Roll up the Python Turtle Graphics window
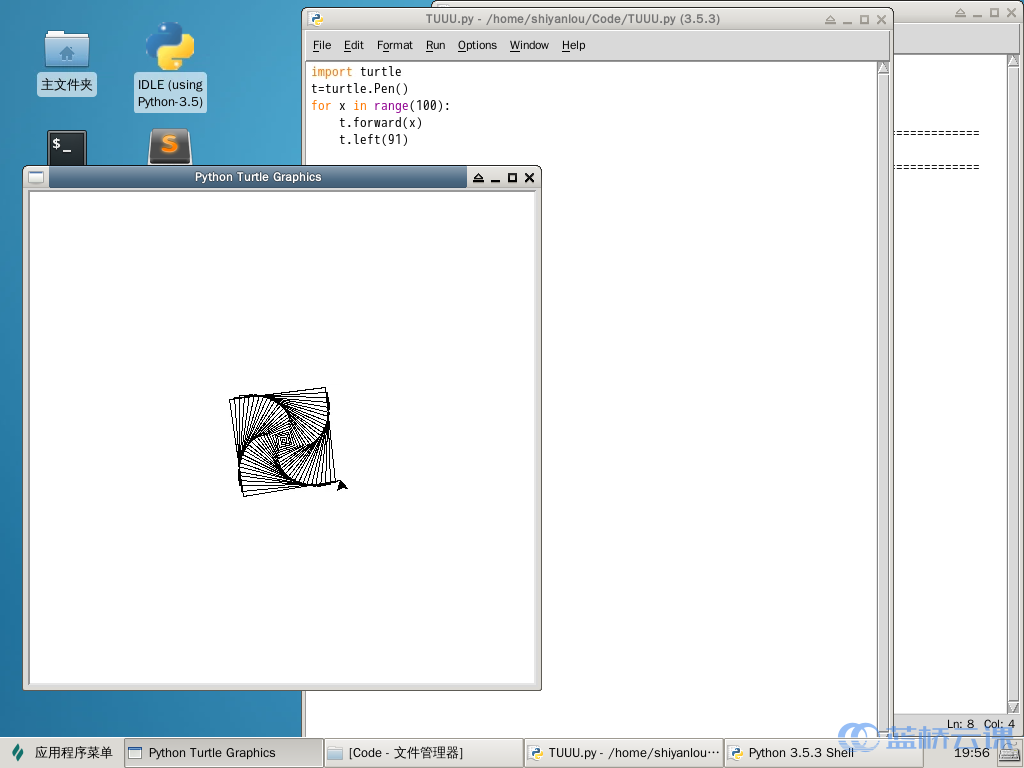1024x768 pixels. (x=478, y=177)
